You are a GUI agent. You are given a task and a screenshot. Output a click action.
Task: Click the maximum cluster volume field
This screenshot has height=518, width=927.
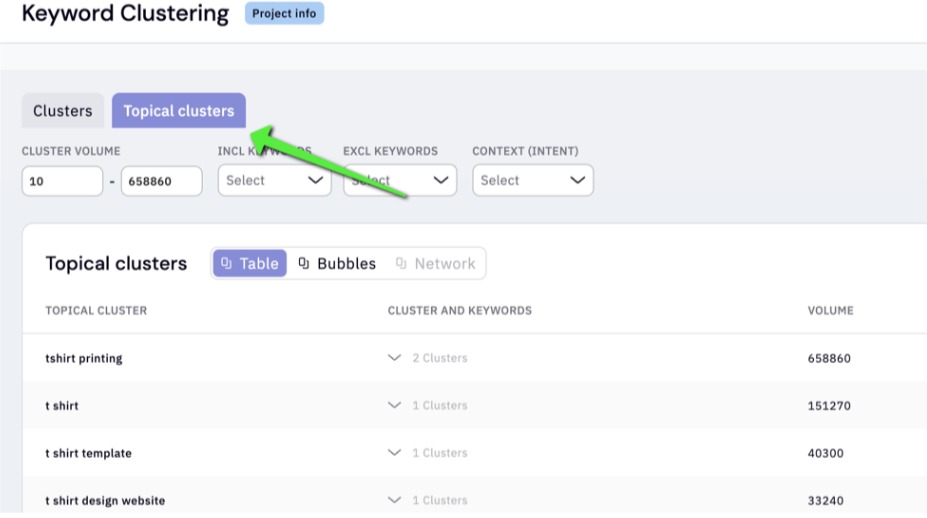161,181
